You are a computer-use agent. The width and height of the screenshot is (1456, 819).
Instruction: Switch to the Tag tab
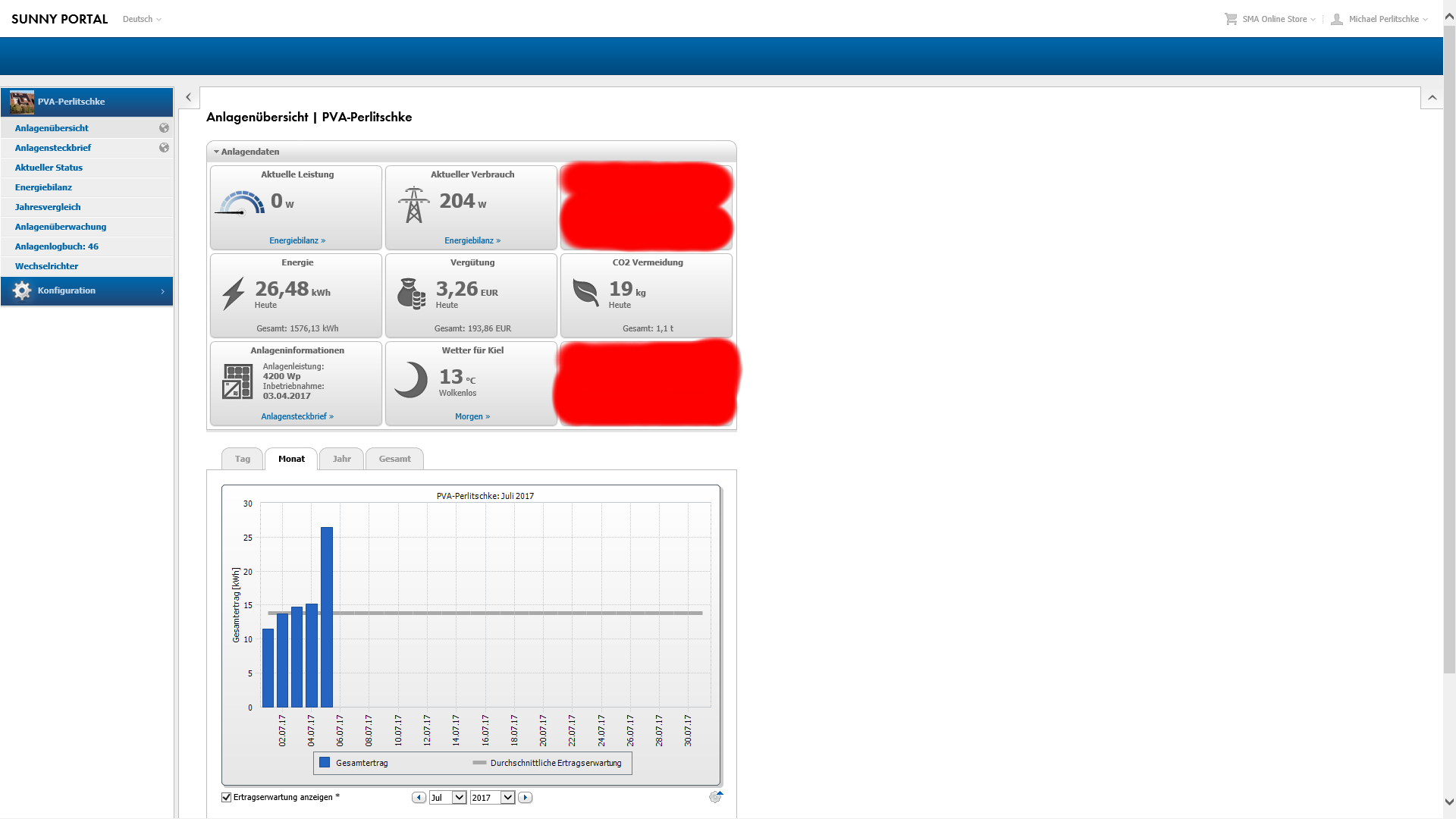242,459
